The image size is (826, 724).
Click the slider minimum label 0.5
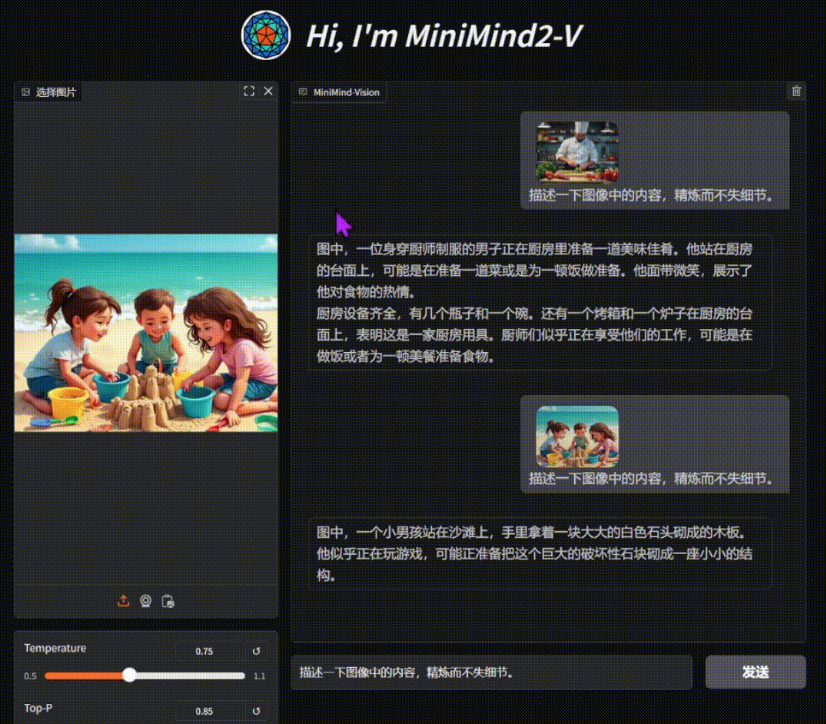30,676
